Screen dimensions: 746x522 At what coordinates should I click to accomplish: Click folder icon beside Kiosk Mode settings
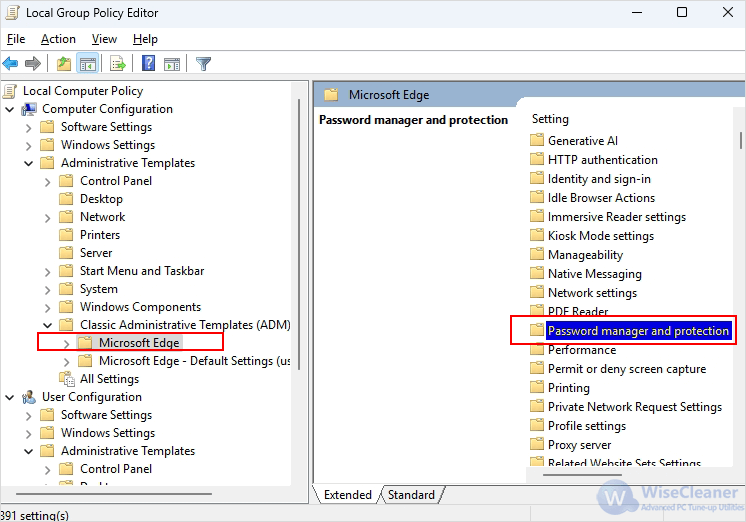pyautogui.click(x=537, y=235)
